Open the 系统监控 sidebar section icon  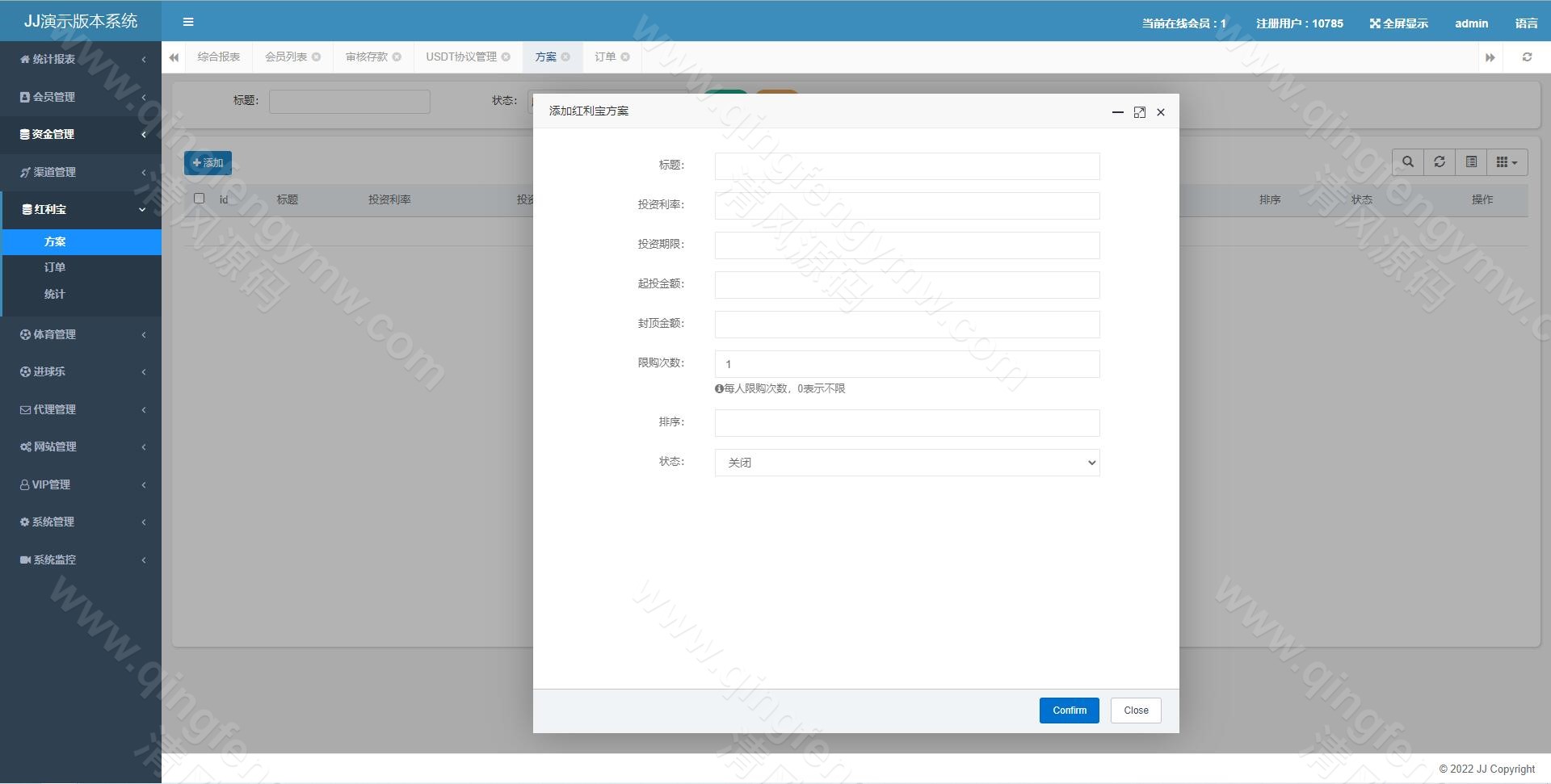click(x=24, y=560)
